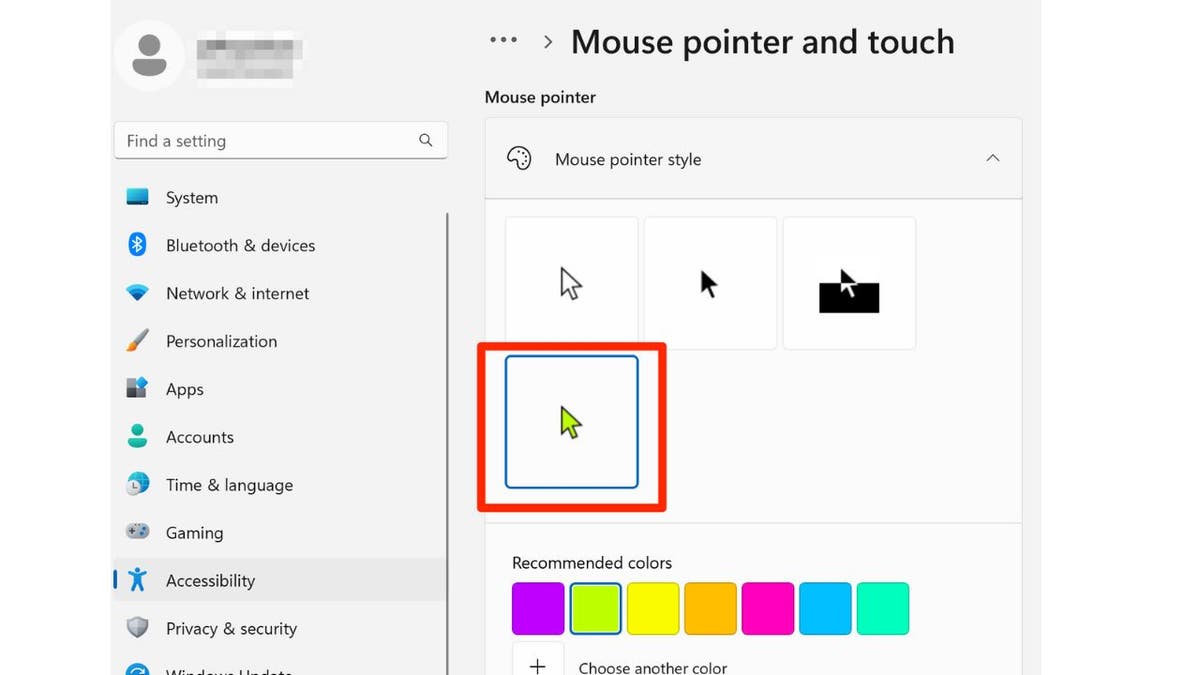Pick the purple pointer color
The width and height of the screenshot is (1200, 675).
pos(538,609)
